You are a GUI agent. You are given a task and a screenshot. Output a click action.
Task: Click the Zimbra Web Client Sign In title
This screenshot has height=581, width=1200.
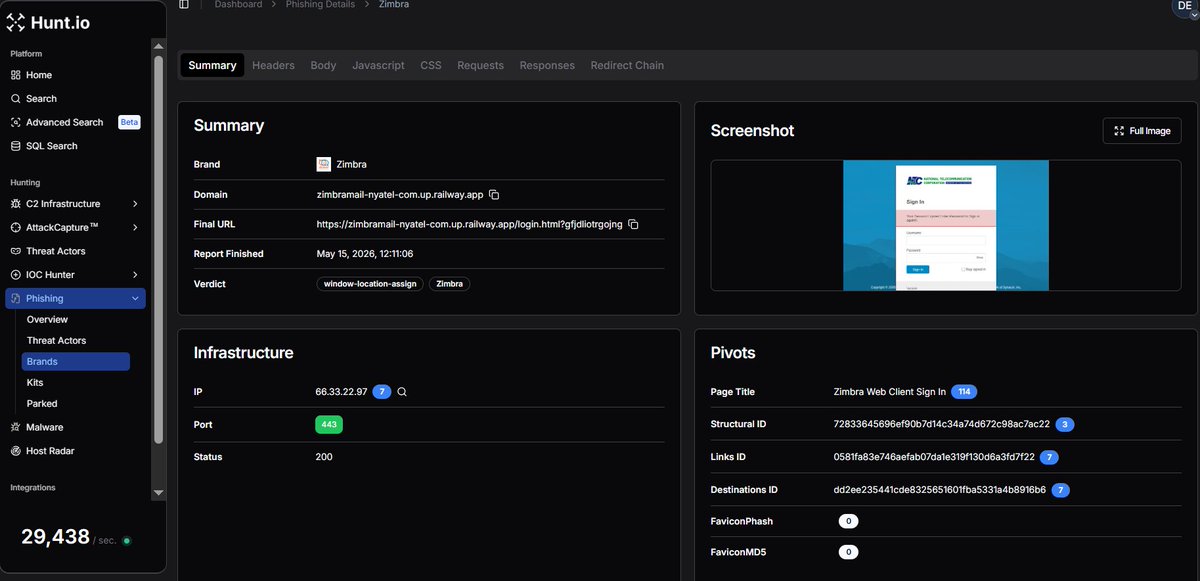[x=889, y=391]
